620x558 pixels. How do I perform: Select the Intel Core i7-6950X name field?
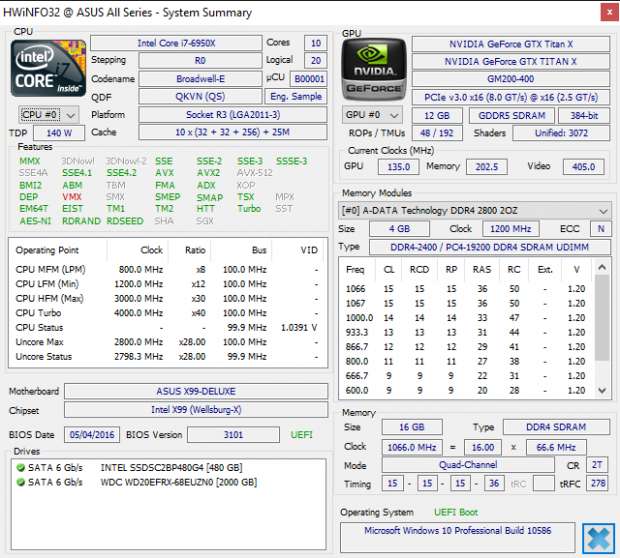174,43
